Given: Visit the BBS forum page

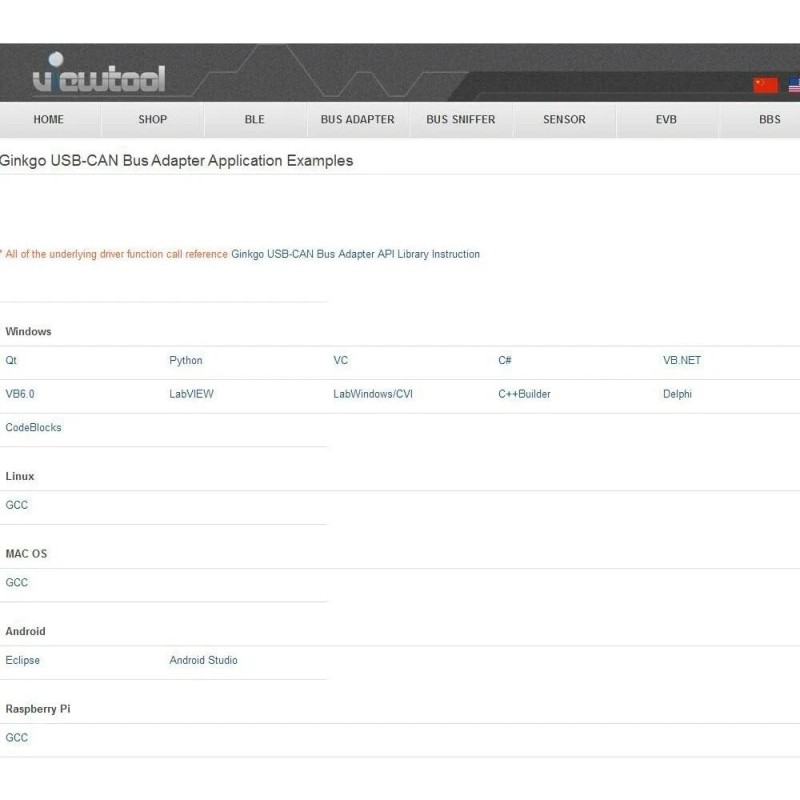Looking at the screenshot, I should (769, 119).
